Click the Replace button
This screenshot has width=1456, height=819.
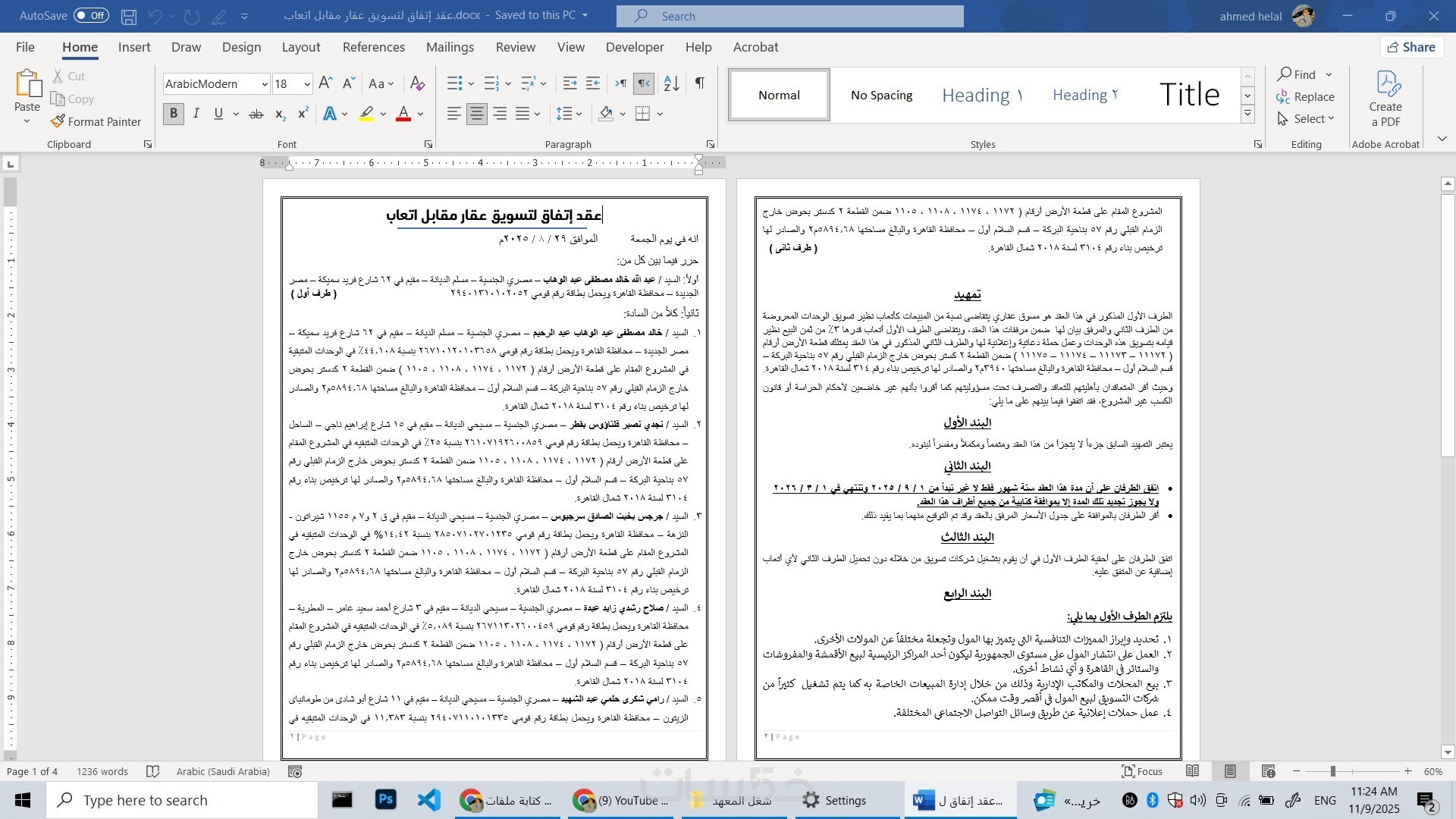[1304, 96]
